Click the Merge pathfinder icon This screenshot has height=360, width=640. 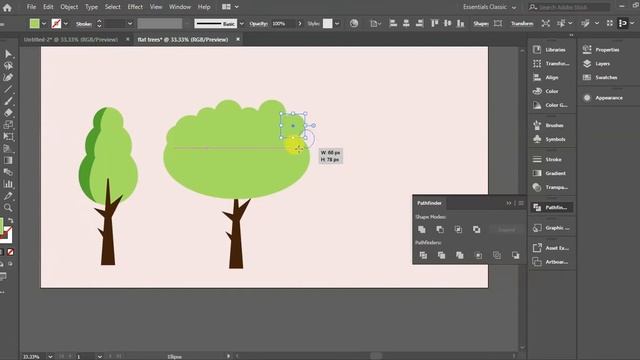(x=460, y=255)
